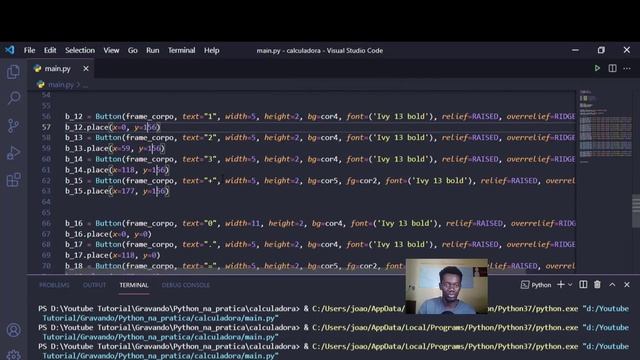640x360 pixels.
Task: Click main.py in the breadcrumb path
Action: click(61, 84)
